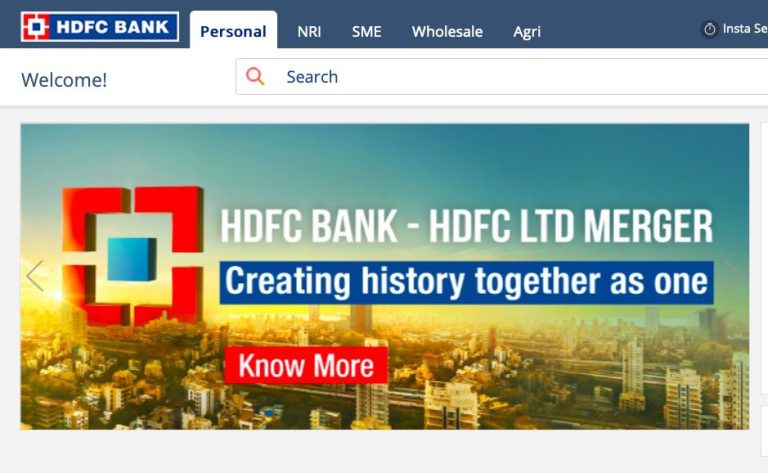The width and height of the screenshot is (768, 473).
Task: Click the orange search magnifier icon
Action: coord(255,76)
